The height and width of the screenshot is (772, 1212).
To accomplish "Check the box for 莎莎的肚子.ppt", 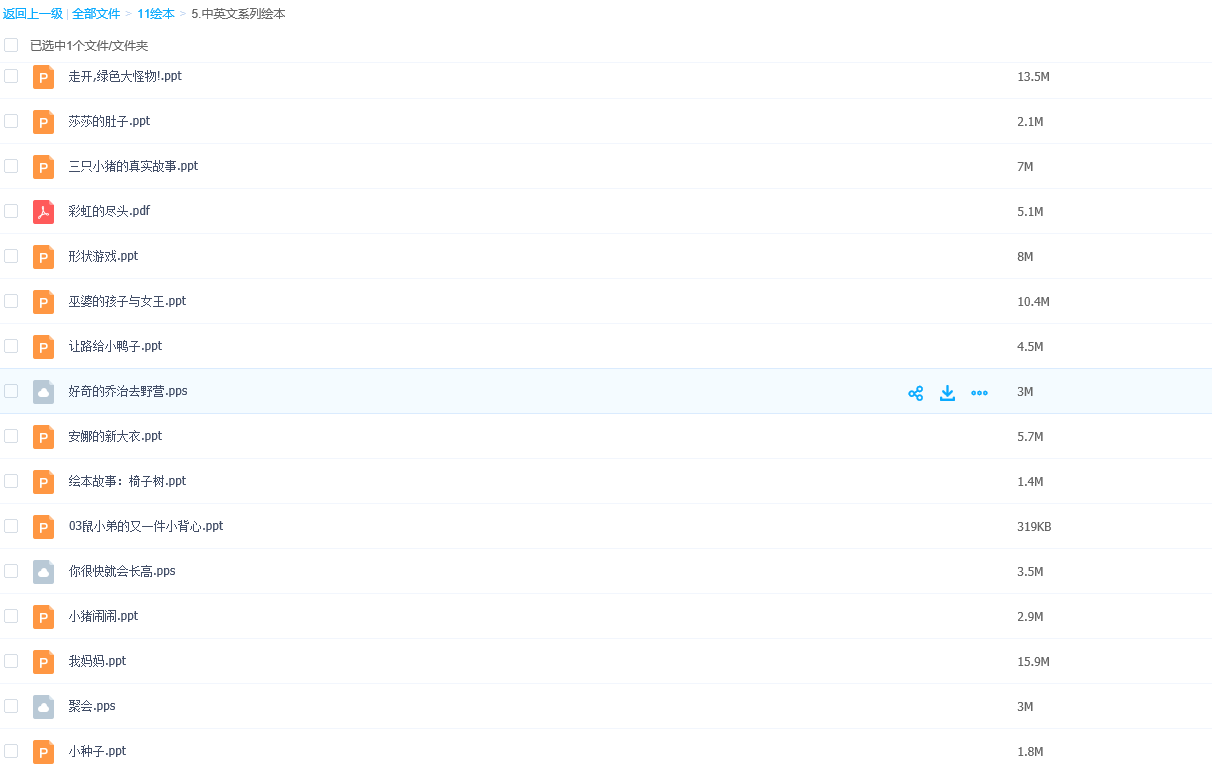I will tap(11, 121).
